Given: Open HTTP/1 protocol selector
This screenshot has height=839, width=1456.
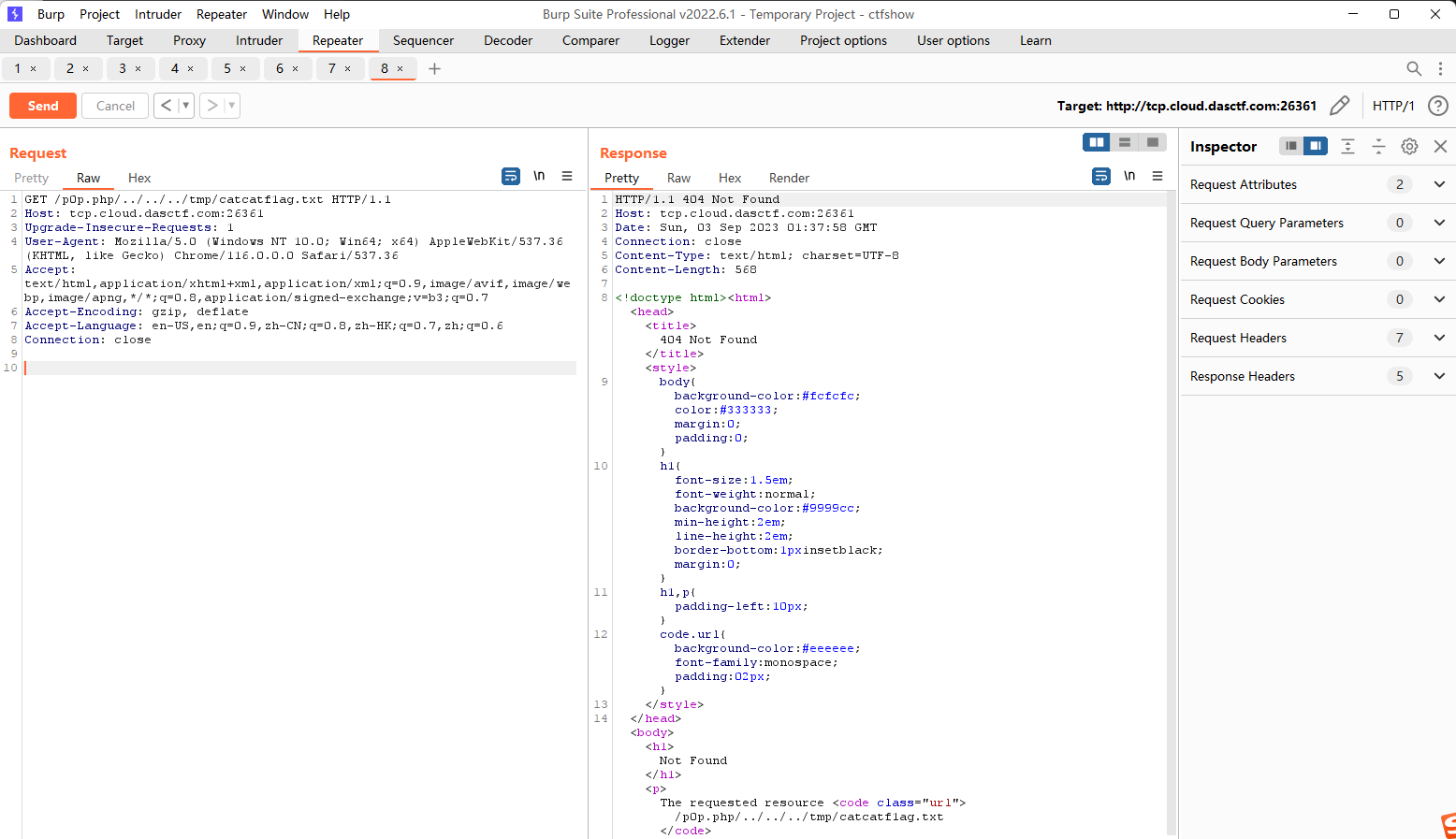Looking at the screenshot, I should tap(1393, 106).
